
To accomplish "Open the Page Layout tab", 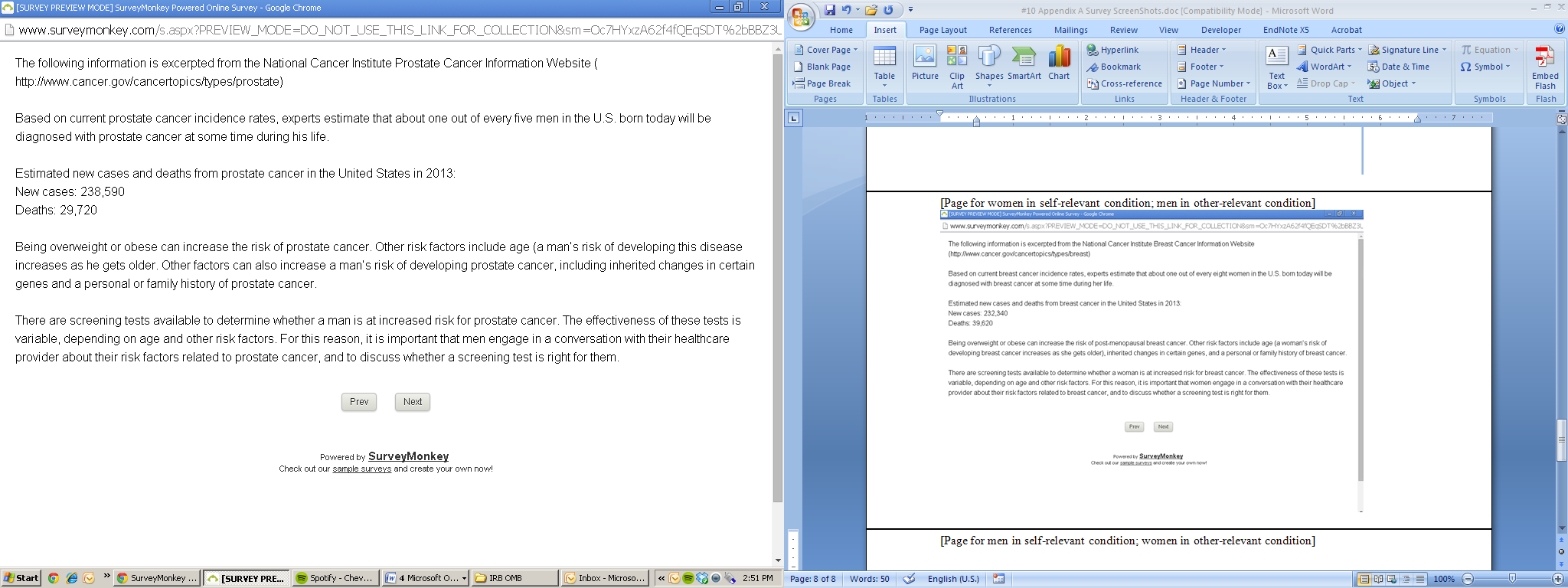I will 942,30.
